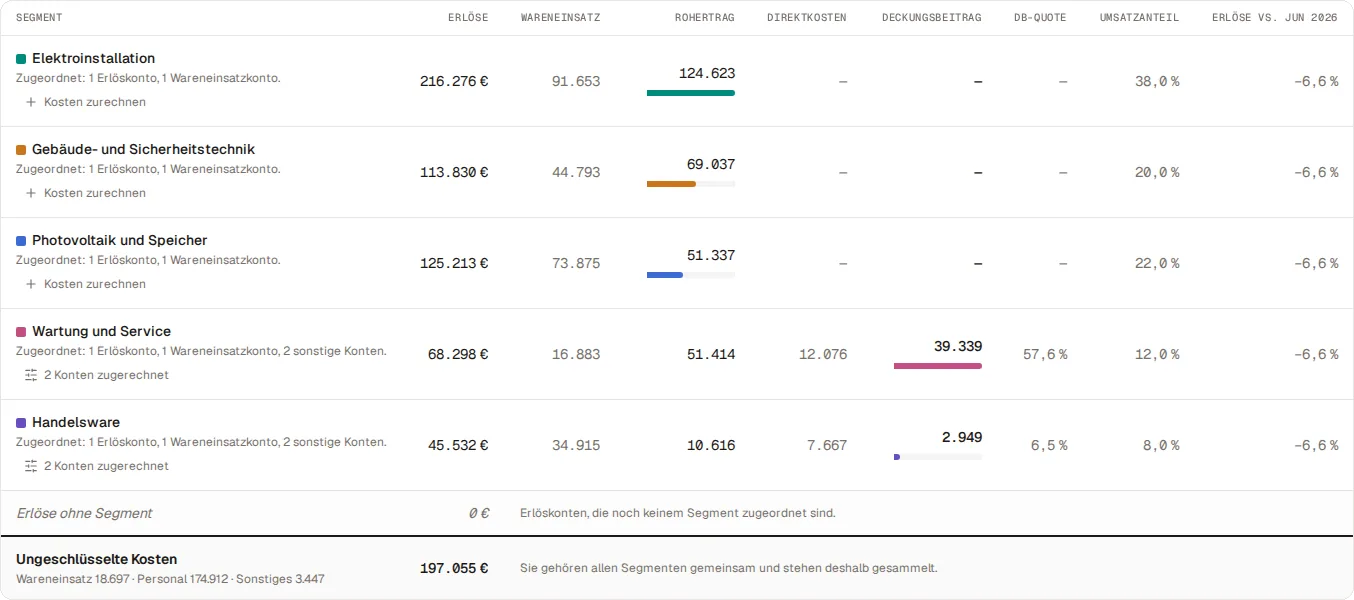Click the Rohertrag value 51.414
Viewport: 1354px width, 600px height.
coord(711,354)
